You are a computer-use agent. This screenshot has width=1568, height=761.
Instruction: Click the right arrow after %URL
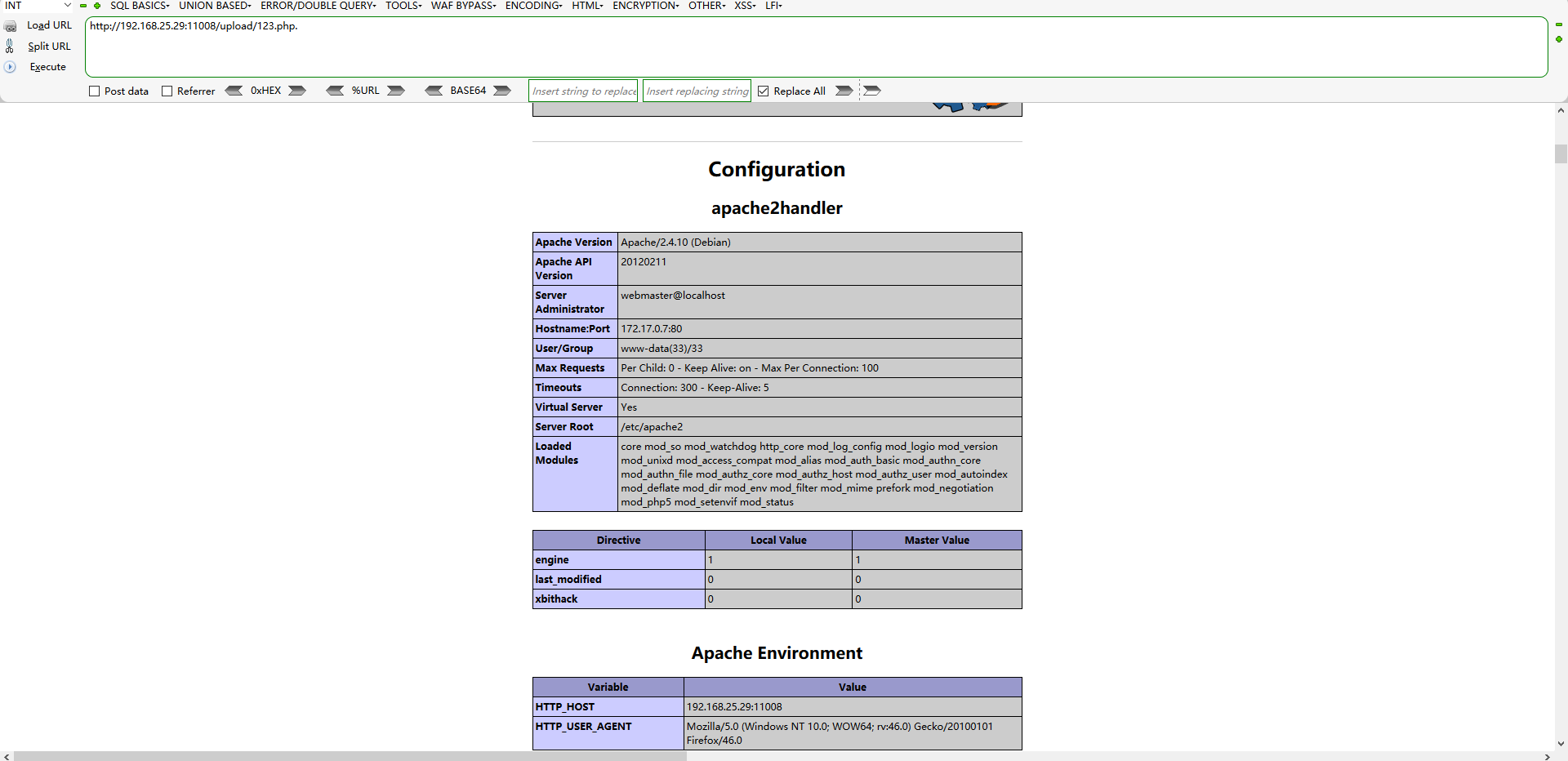tap(396, 91)
